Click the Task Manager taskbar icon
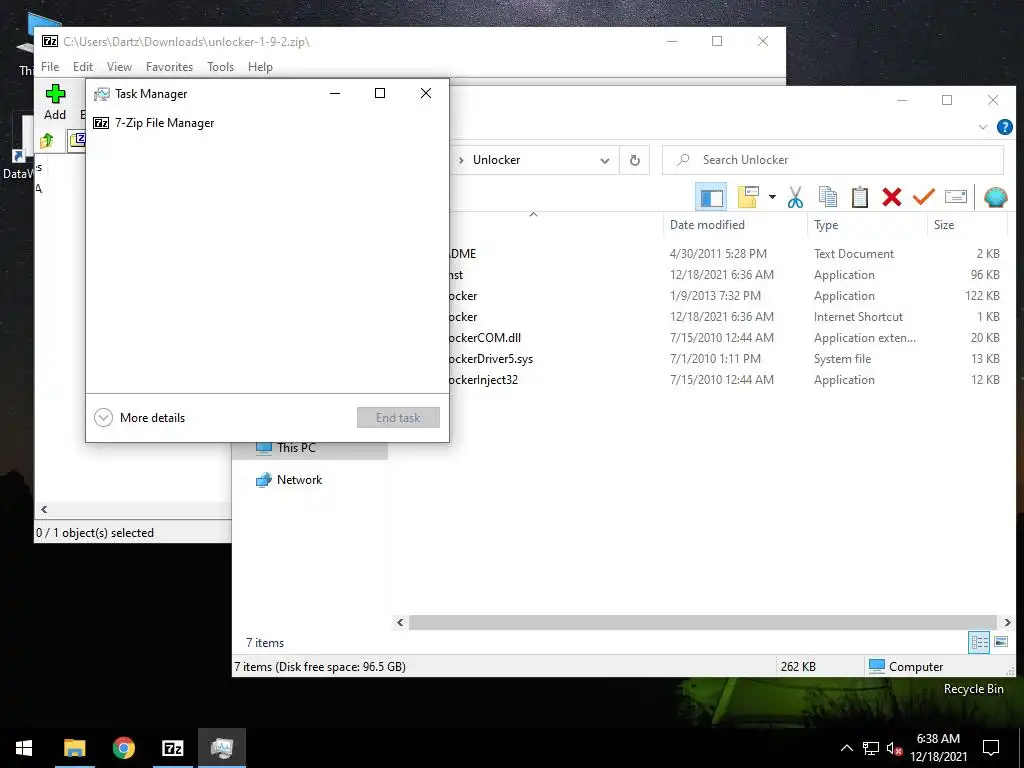This screenshot has width=1024, height=768. (221, 748)
